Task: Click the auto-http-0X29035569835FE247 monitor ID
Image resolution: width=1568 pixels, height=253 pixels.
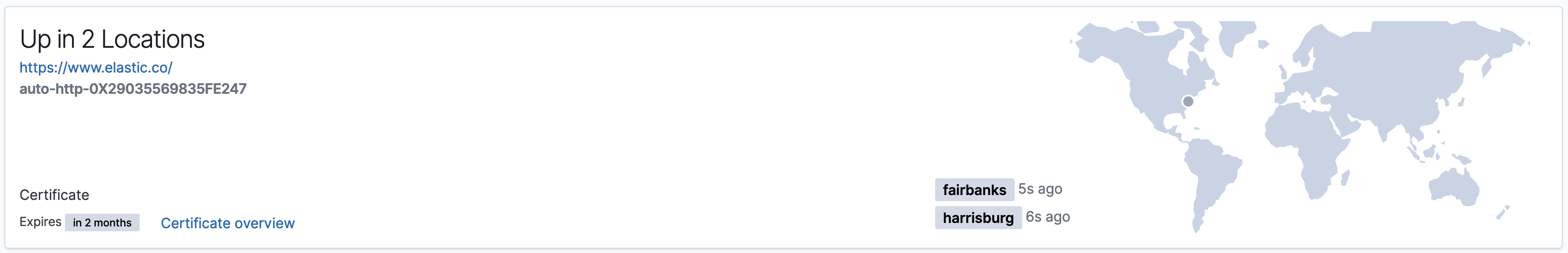Action: [x=133, y=89]
